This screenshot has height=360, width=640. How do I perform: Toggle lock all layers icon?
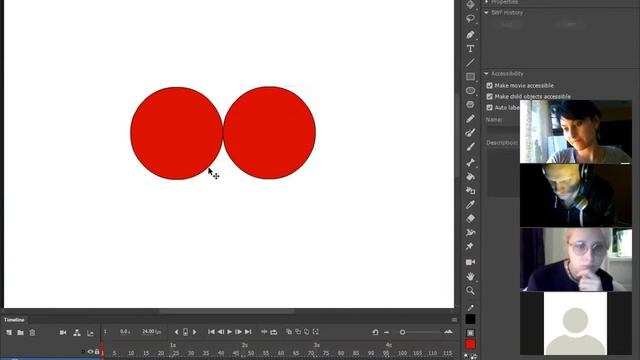point(97,351)
